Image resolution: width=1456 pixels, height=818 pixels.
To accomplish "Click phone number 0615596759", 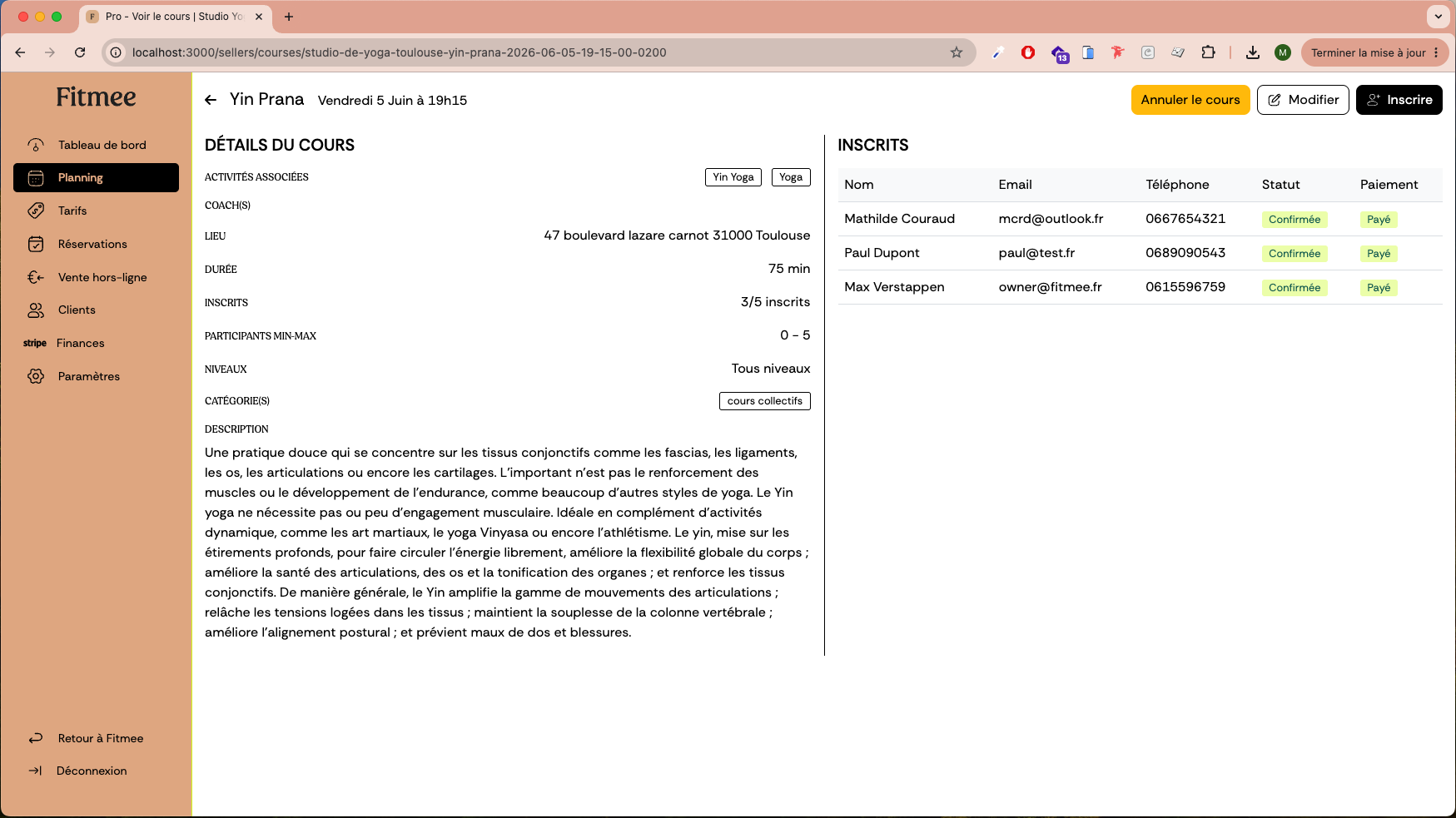I will click(1185, 287).
